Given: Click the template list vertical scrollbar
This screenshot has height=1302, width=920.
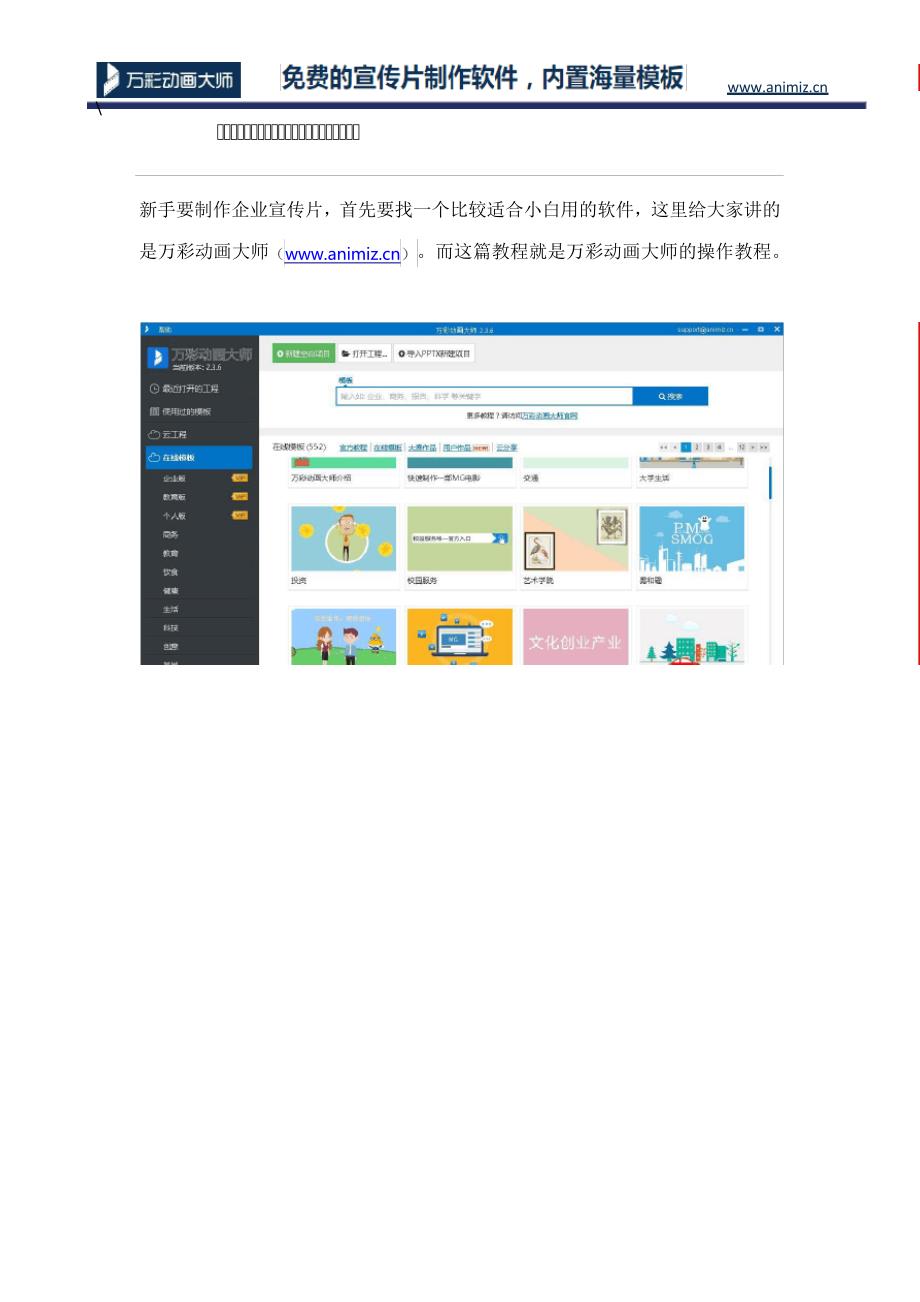Looking at the screenshot, I should coord(770,482).
